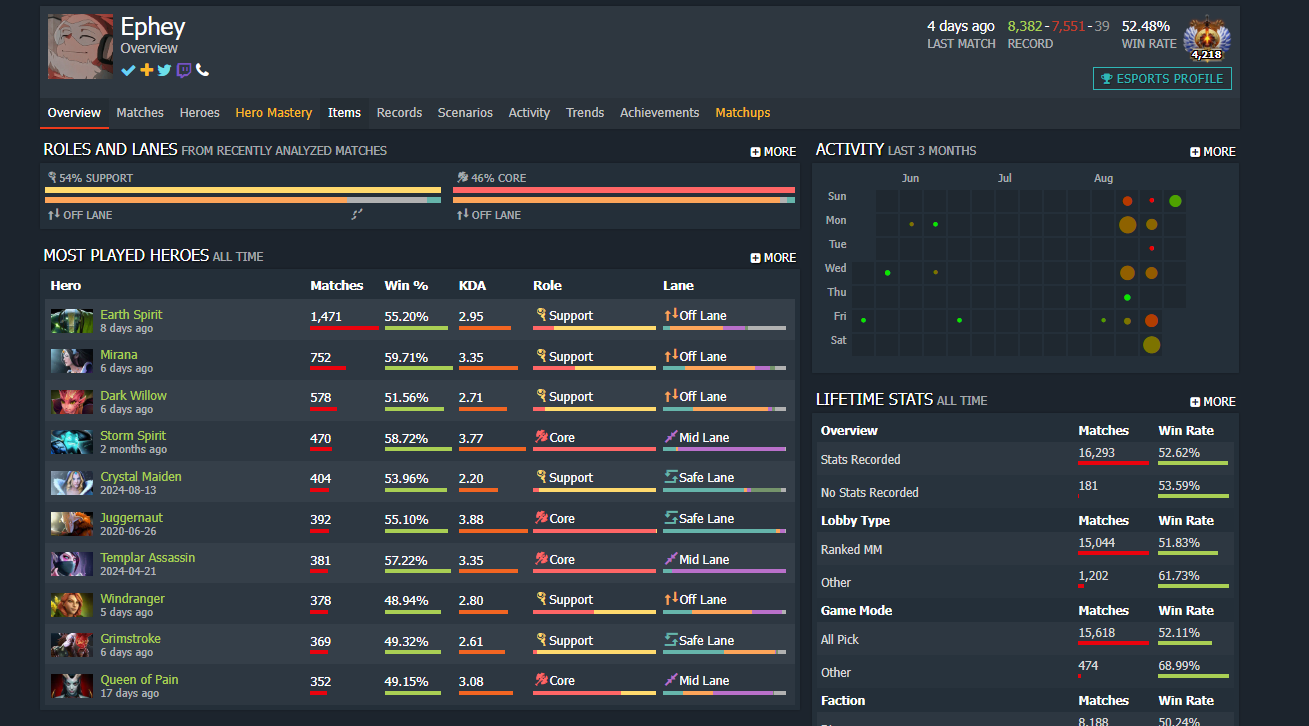Expand MORE for Lifetime Stats
This screenshot has width=1309, height=726.
pos(1213,402)
